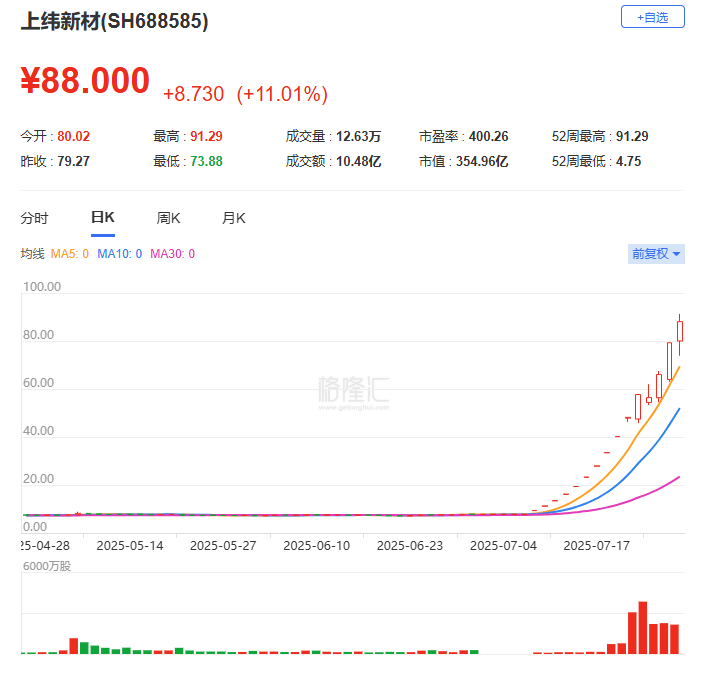724x681 pixels.
Task: Click the MA30 moving average label
Action: point(173,254)
